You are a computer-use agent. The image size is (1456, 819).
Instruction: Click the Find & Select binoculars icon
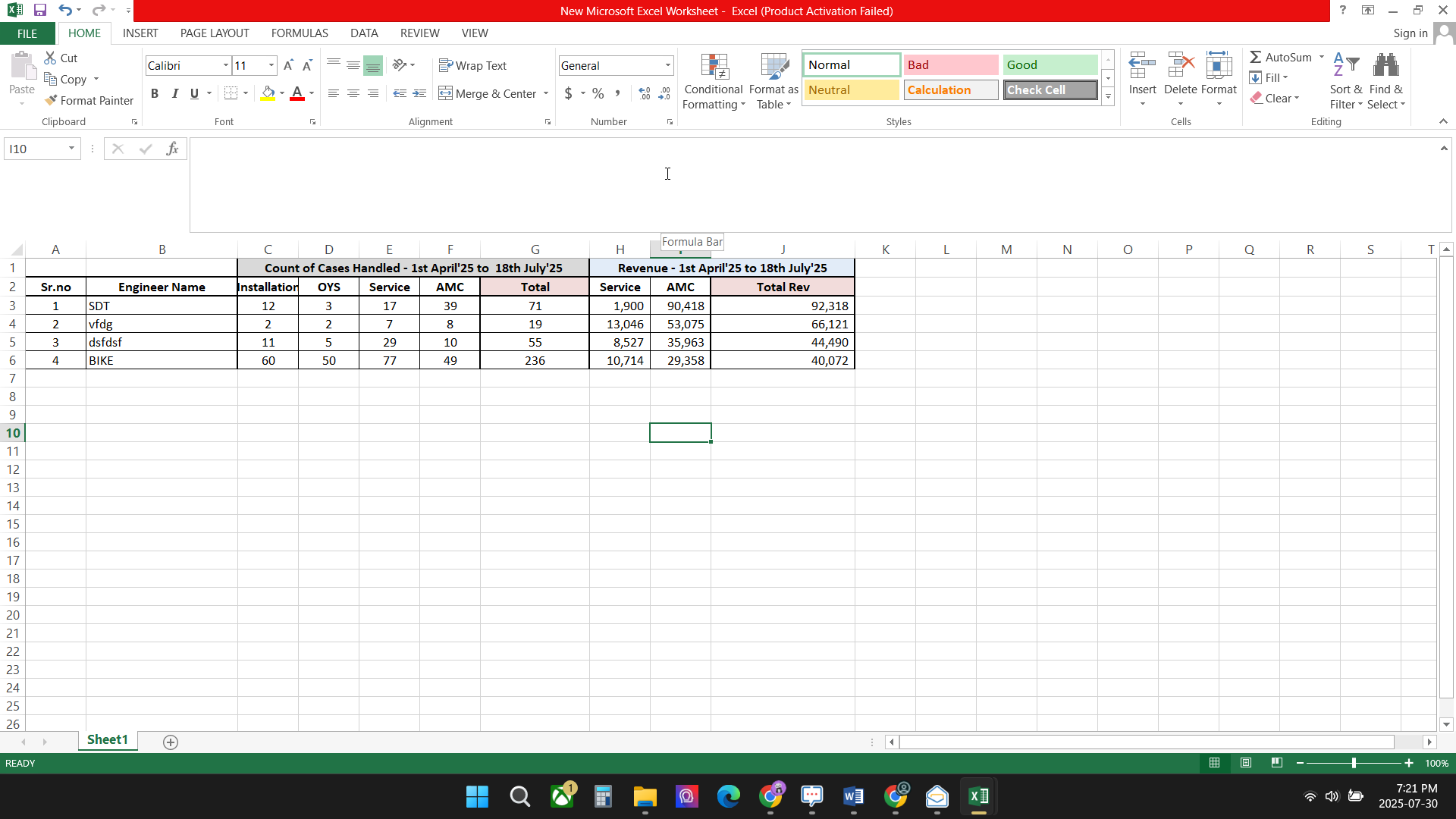[1385, 67]
